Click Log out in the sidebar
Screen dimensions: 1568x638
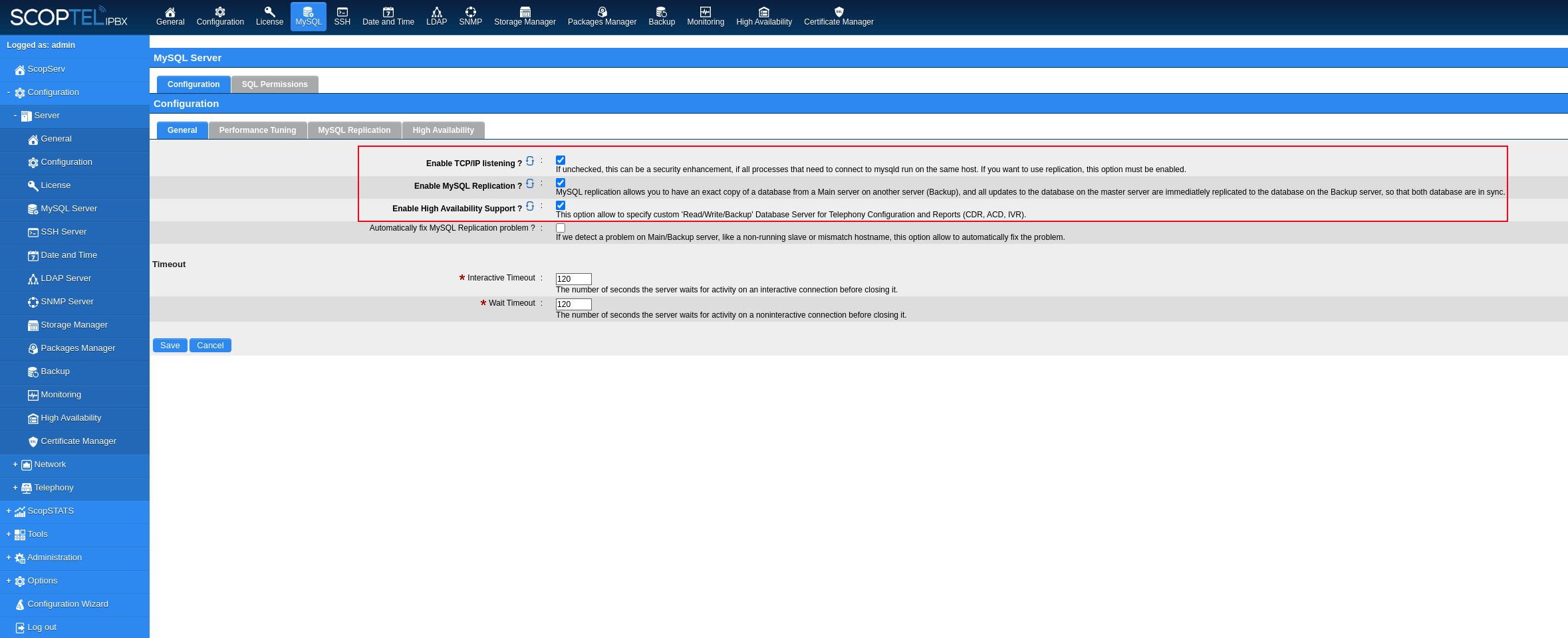[74, 627]
